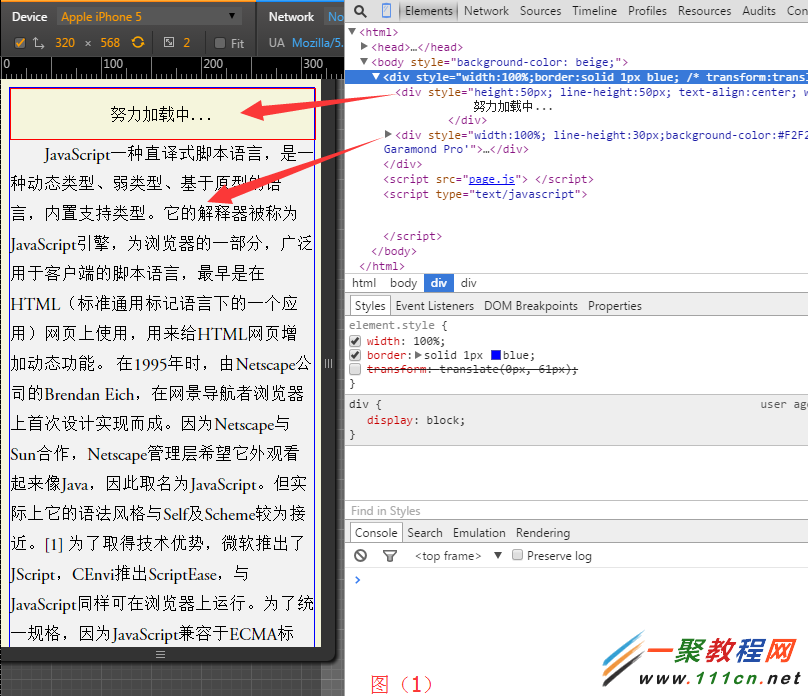Enable the Fit checkbox
808x696 pixels.
(220, 43)
